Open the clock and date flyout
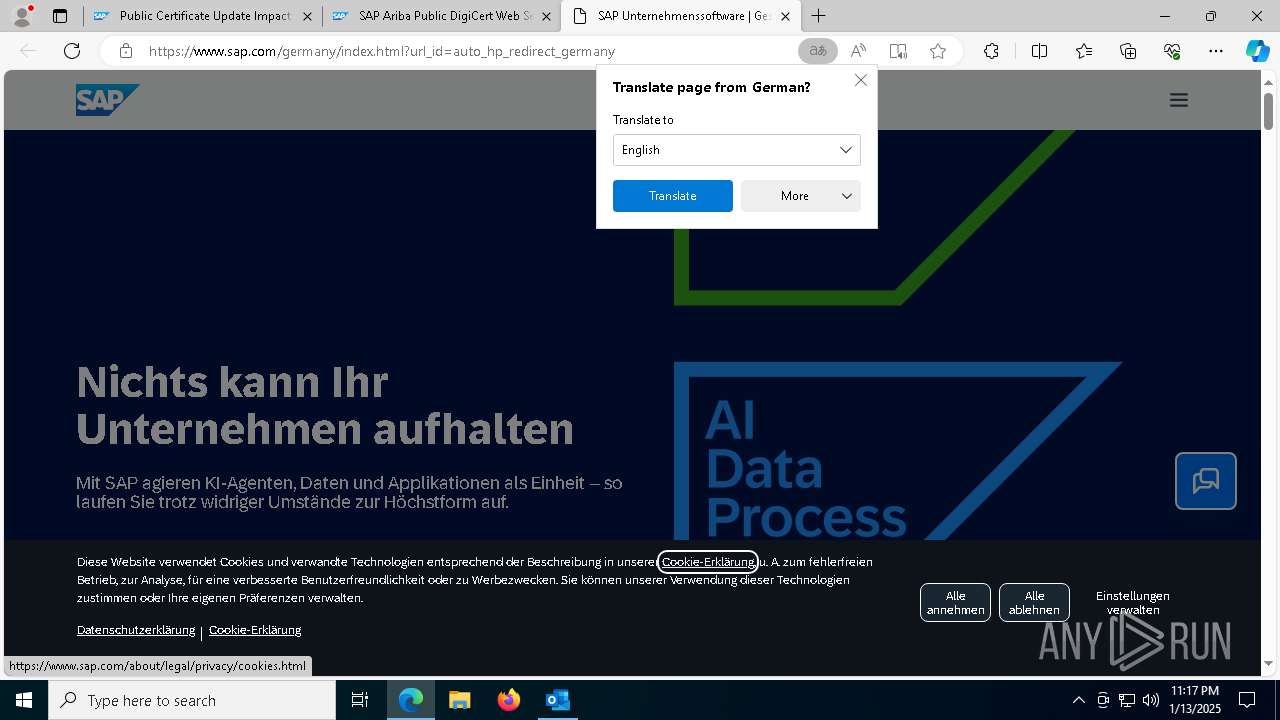 (x=1195, y=700)
